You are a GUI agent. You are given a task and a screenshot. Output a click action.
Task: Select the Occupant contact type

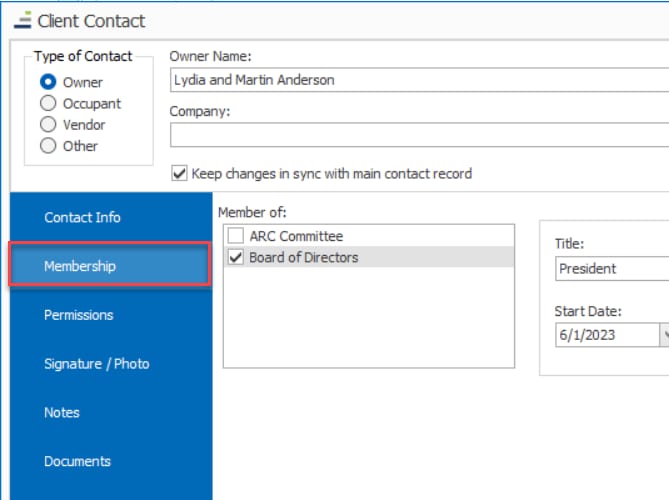pos(48,103)
